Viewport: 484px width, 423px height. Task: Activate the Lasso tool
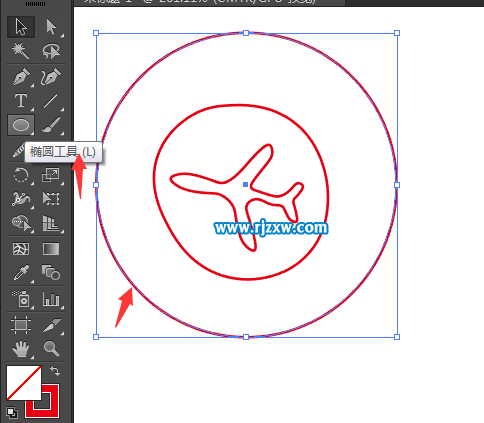point(51,51)
